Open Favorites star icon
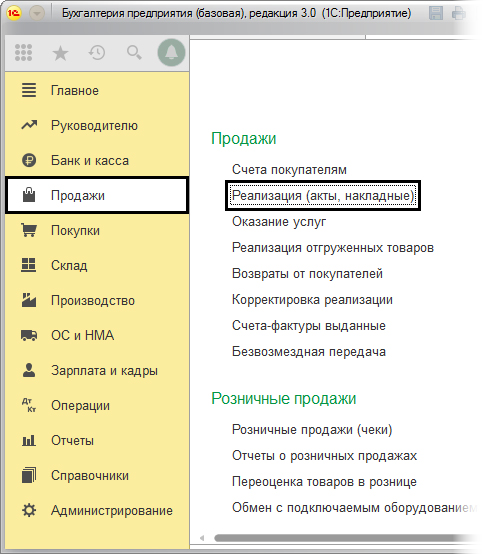 point(60,53)
